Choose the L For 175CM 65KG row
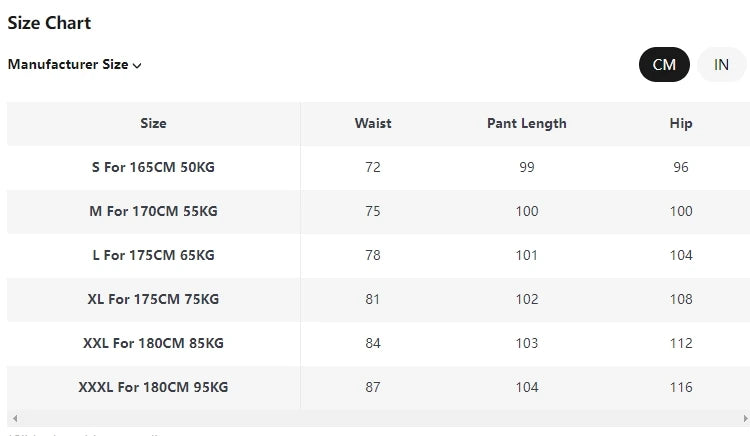Viewport: 750px width, 436px height. tap(153, 256)
